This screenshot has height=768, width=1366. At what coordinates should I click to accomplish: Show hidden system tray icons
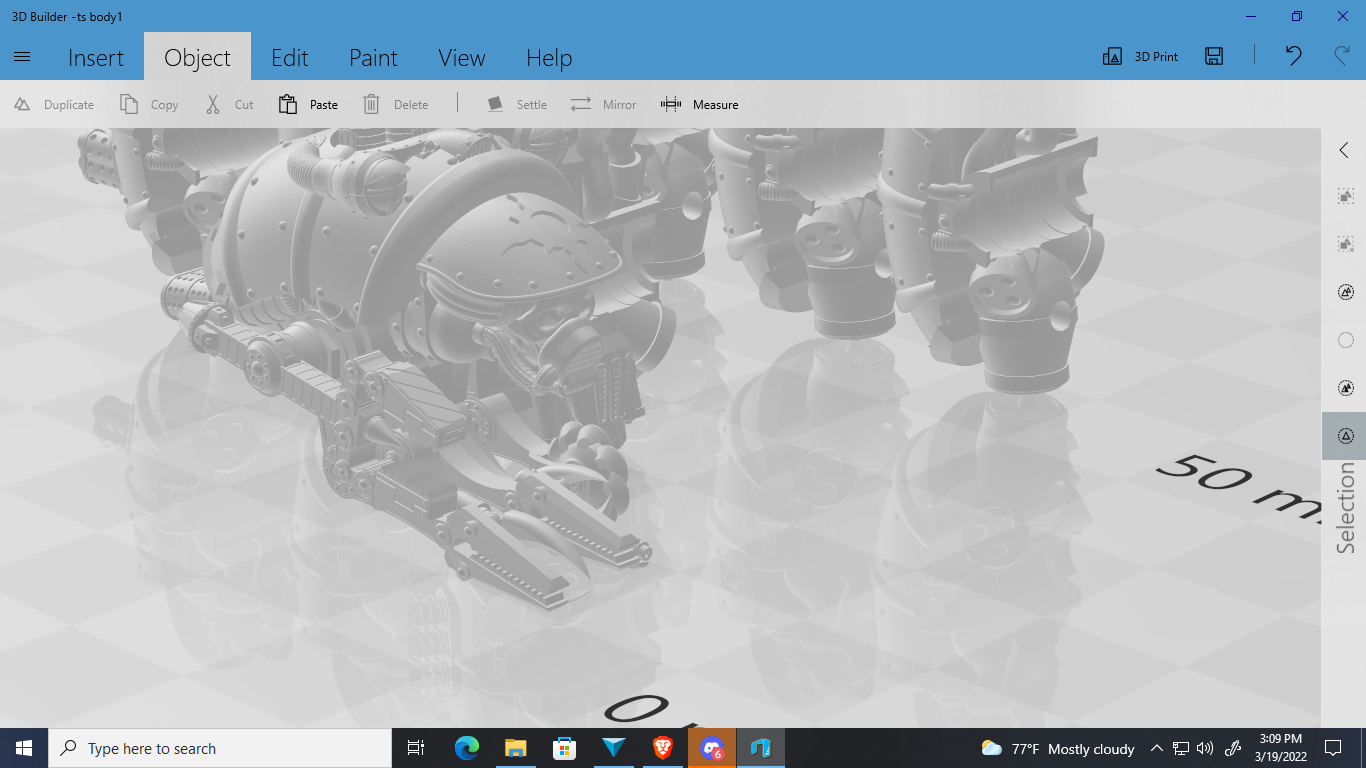point(1156,748)
